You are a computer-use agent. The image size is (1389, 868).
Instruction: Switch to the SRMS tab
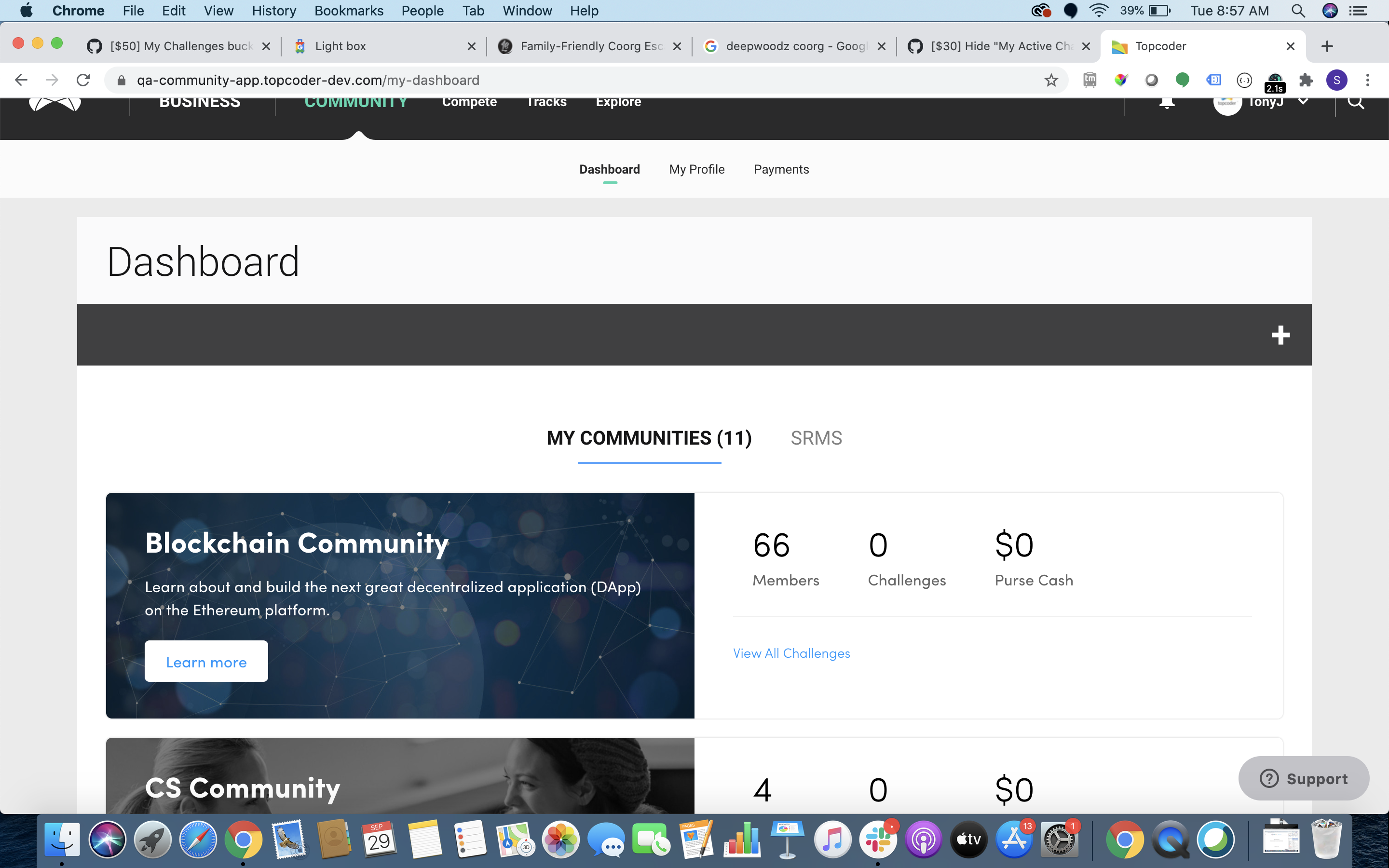(x=816, y=438)
